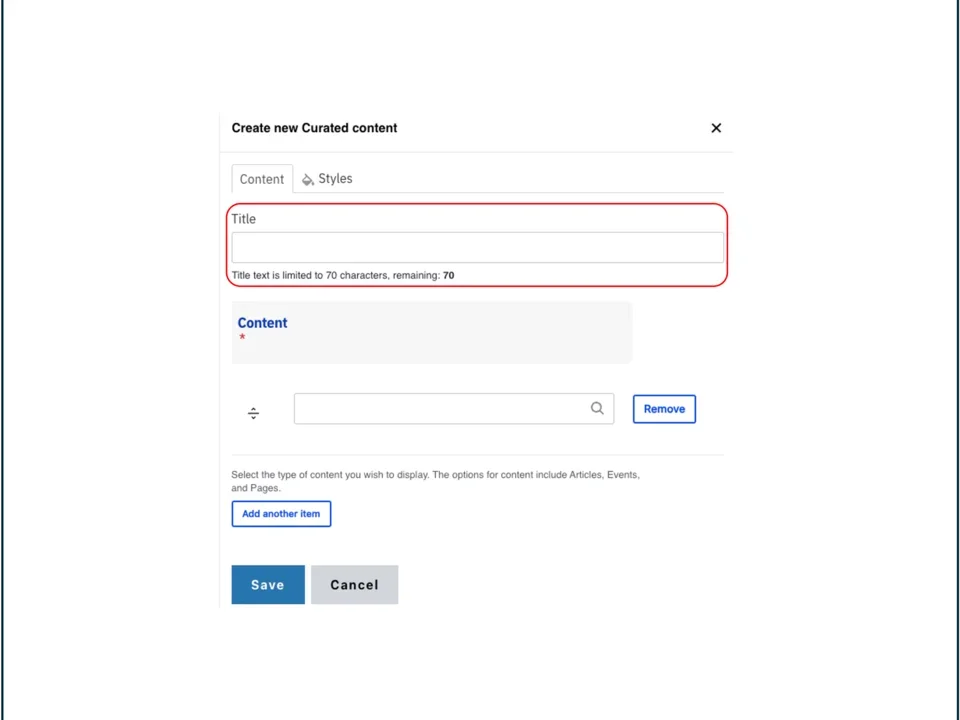Click the Content section heading link

(262, 322)
